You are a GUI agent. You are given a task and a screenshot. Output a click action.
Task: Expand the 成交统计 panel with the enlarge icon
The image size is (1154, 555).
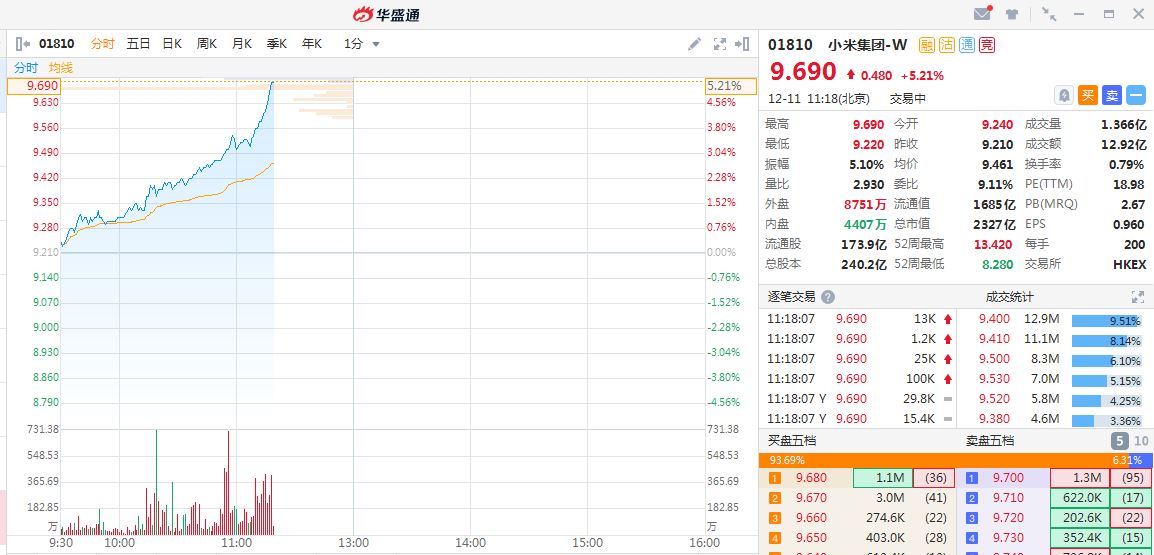click(1138, 297)
